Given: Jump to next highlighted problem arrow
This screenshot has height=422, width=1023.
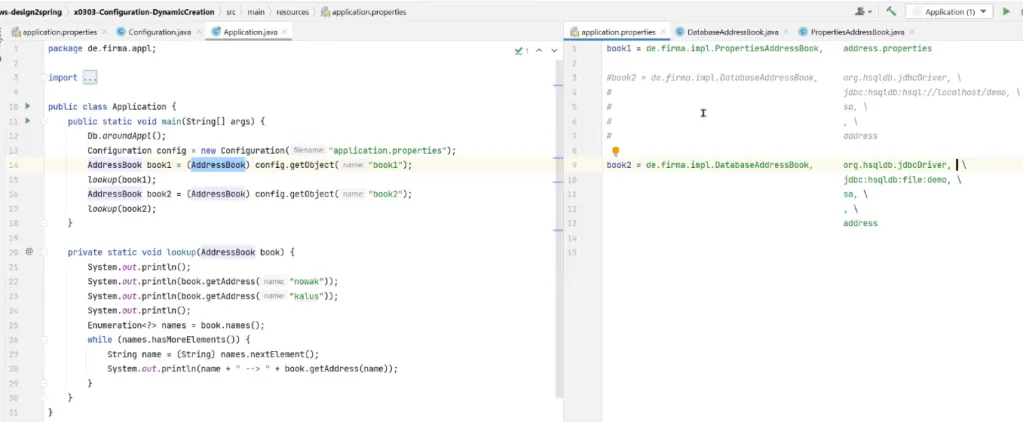Looking at the screenshot, I should point(554,50).
